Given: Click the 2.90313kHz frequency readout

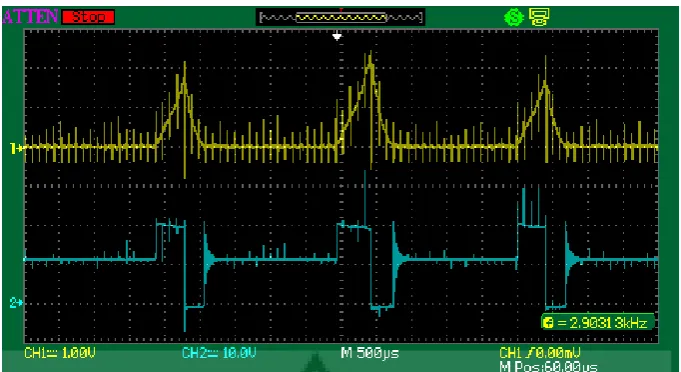Looking at the screenshot, I should point(603,323).
